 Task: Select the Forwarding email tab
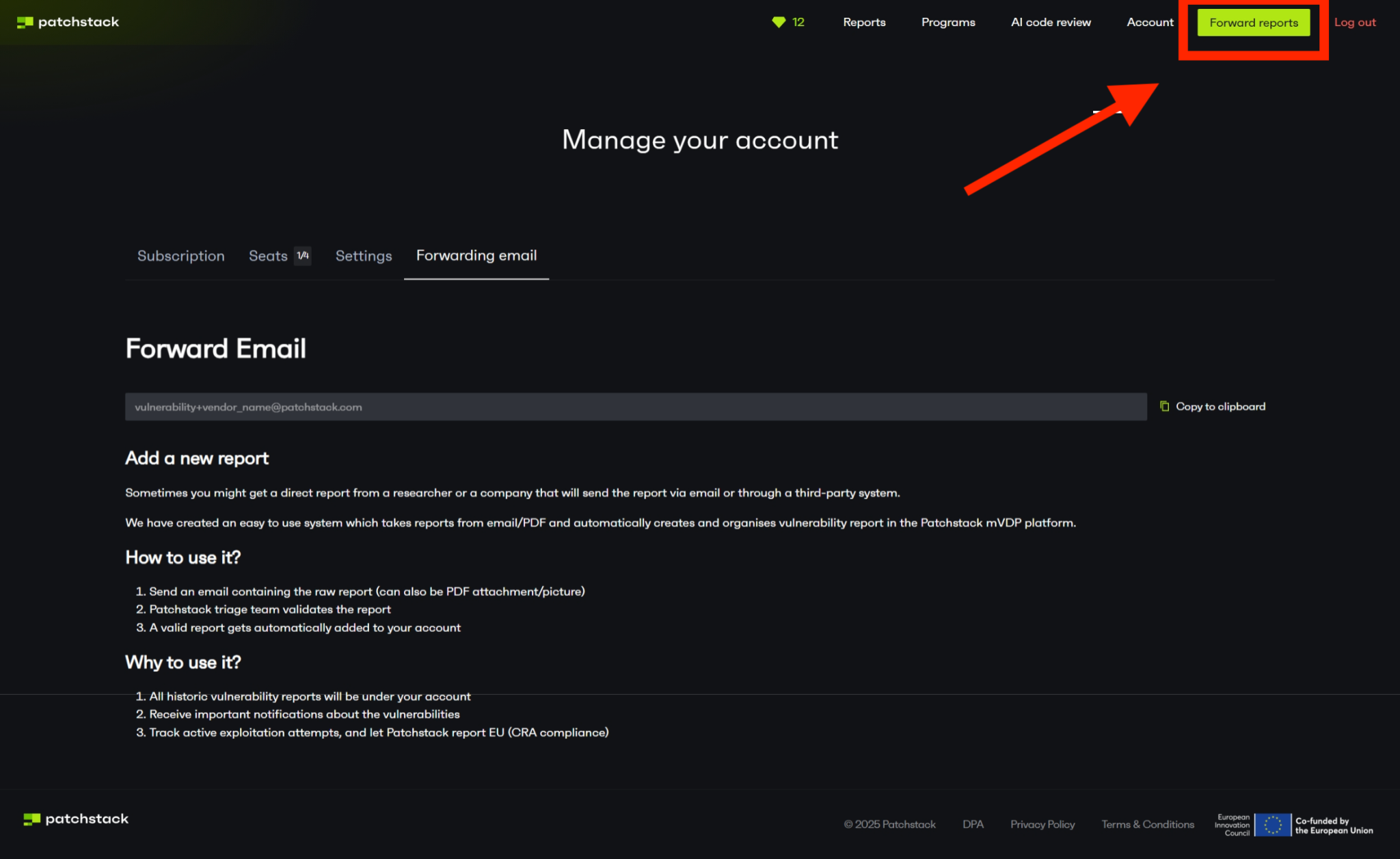pyautogui.click(x=476, y=256)
